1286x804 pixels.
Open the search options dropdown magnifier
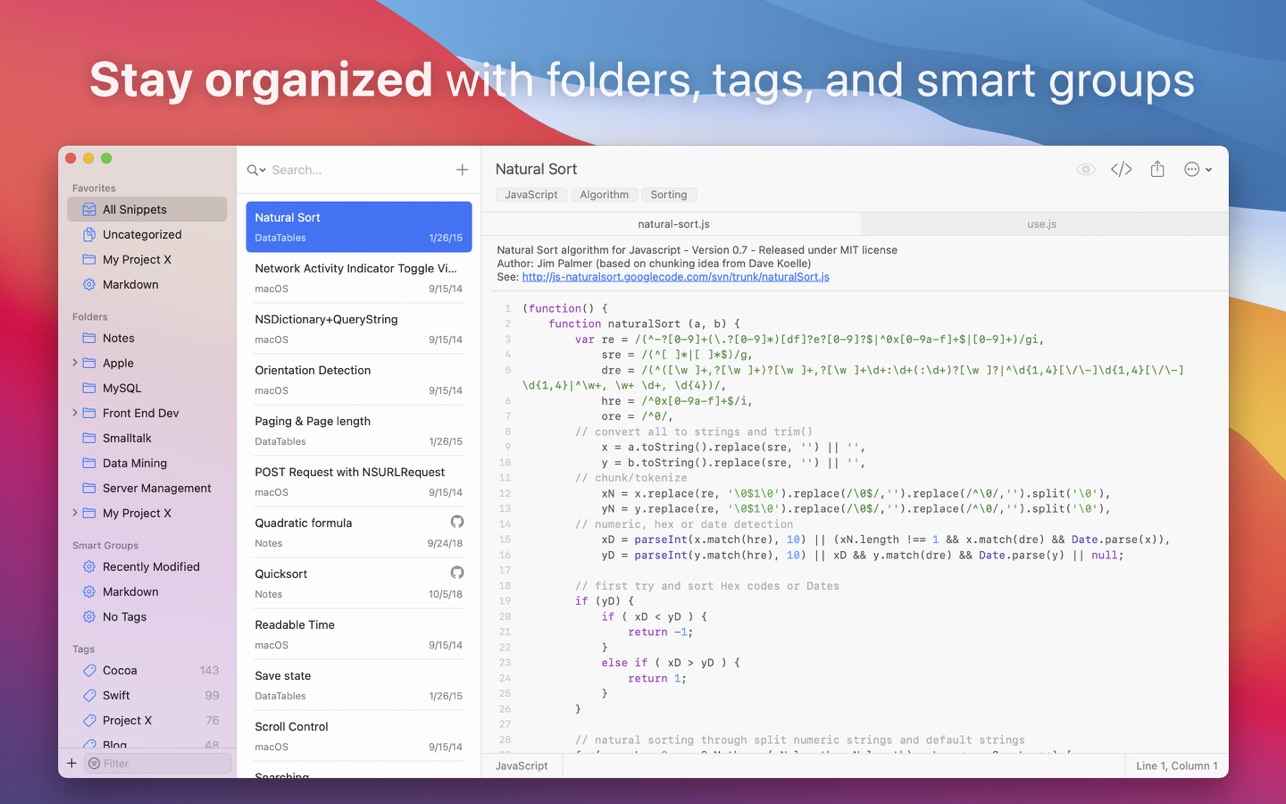256,170
